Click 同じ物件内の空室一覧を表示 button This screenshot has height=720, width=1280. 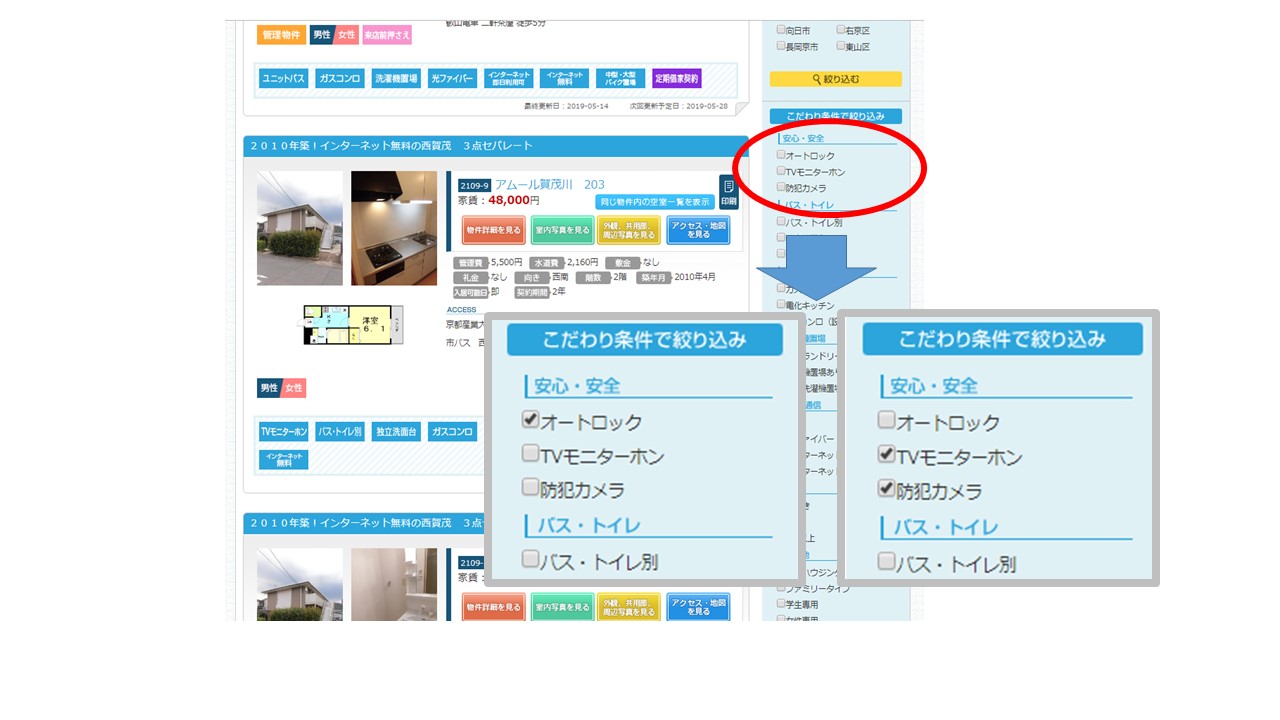pyautogui.click(x=655, y=201)
